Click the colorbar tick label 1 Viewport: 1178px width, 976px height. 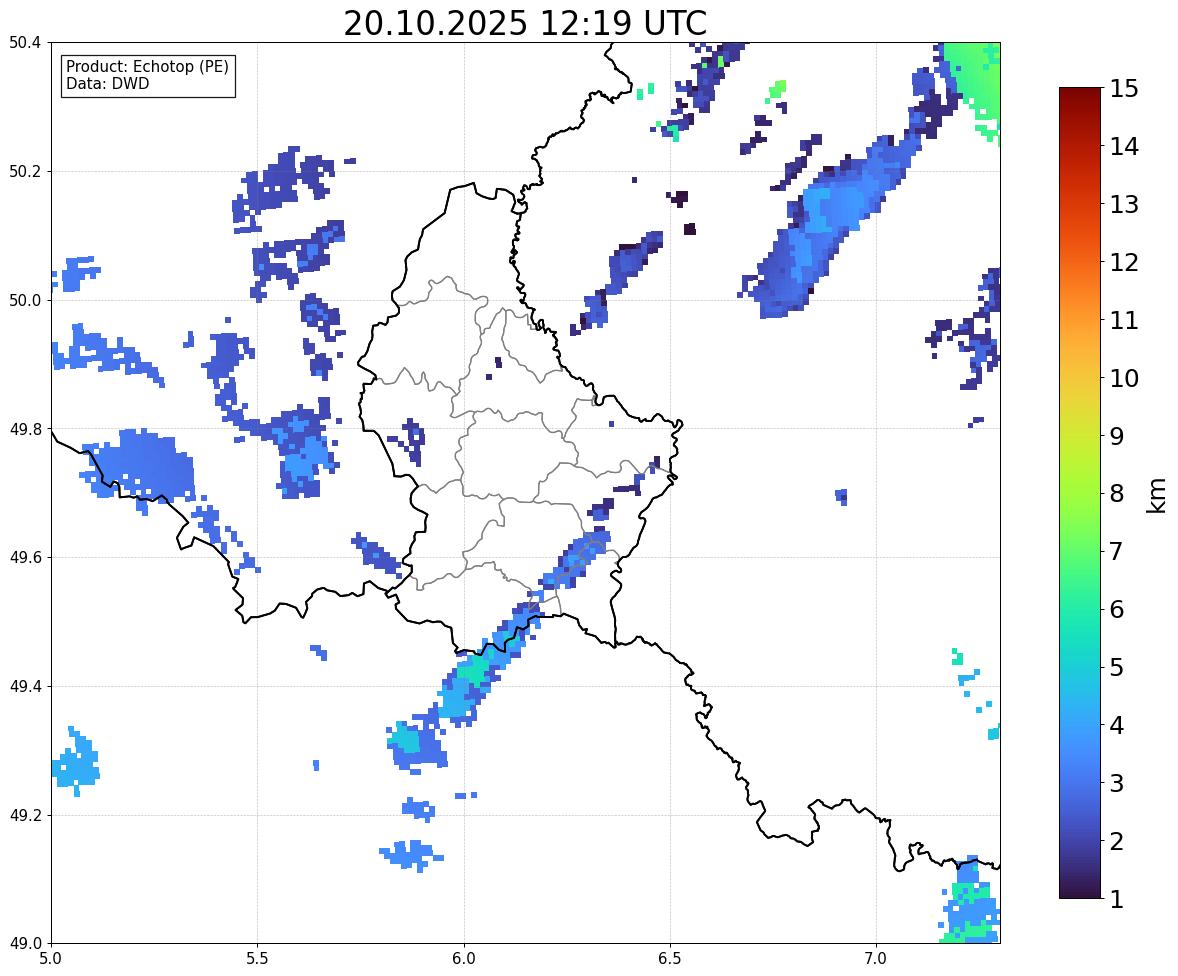coord(1116,899)
